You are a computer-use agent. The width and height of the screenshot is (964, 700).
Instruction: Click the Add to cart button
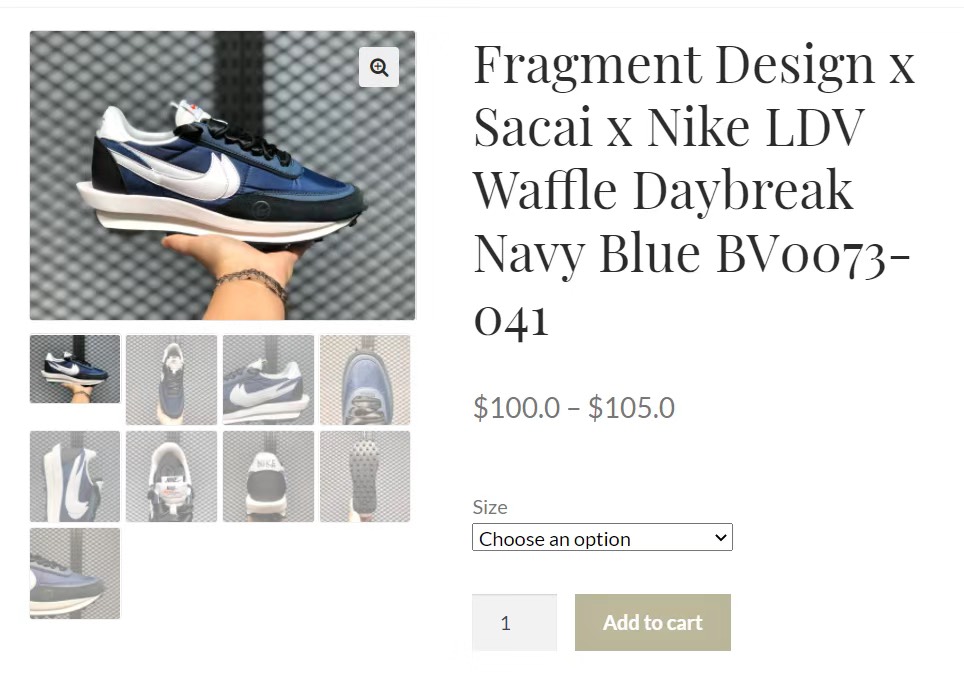(652, 621)
